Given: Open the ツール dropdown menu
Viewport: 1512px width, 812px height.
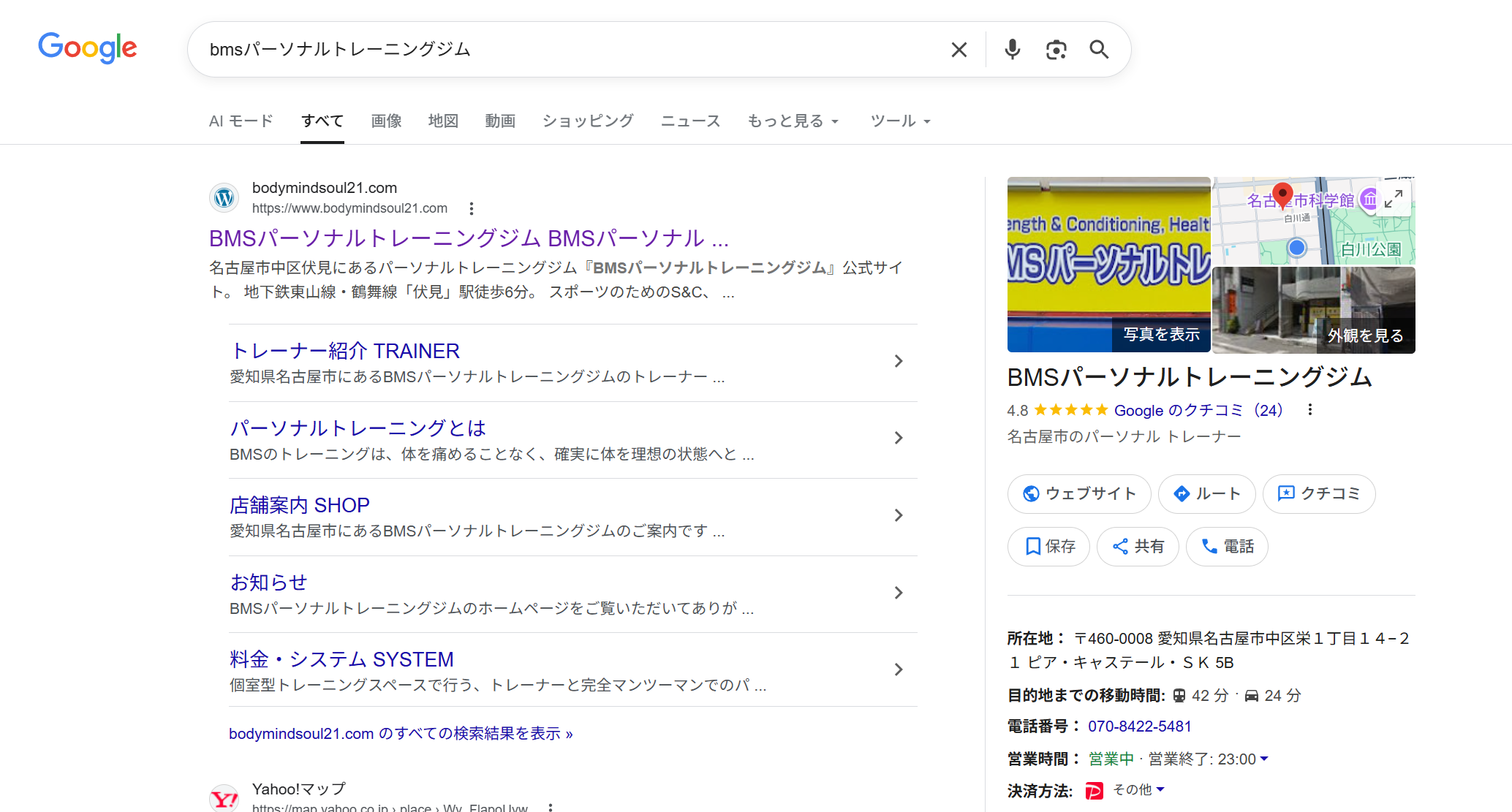Looking at the screenshot, I should (900, 121).
